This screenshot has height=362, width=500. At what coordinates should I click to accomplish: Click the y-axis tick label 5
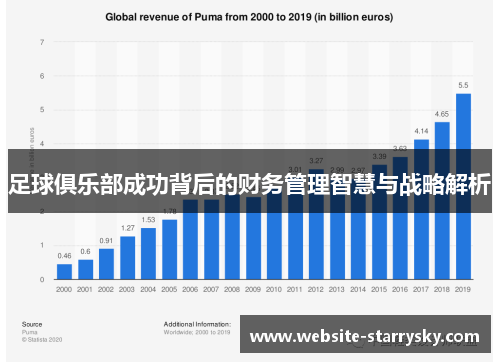point(42,110)
